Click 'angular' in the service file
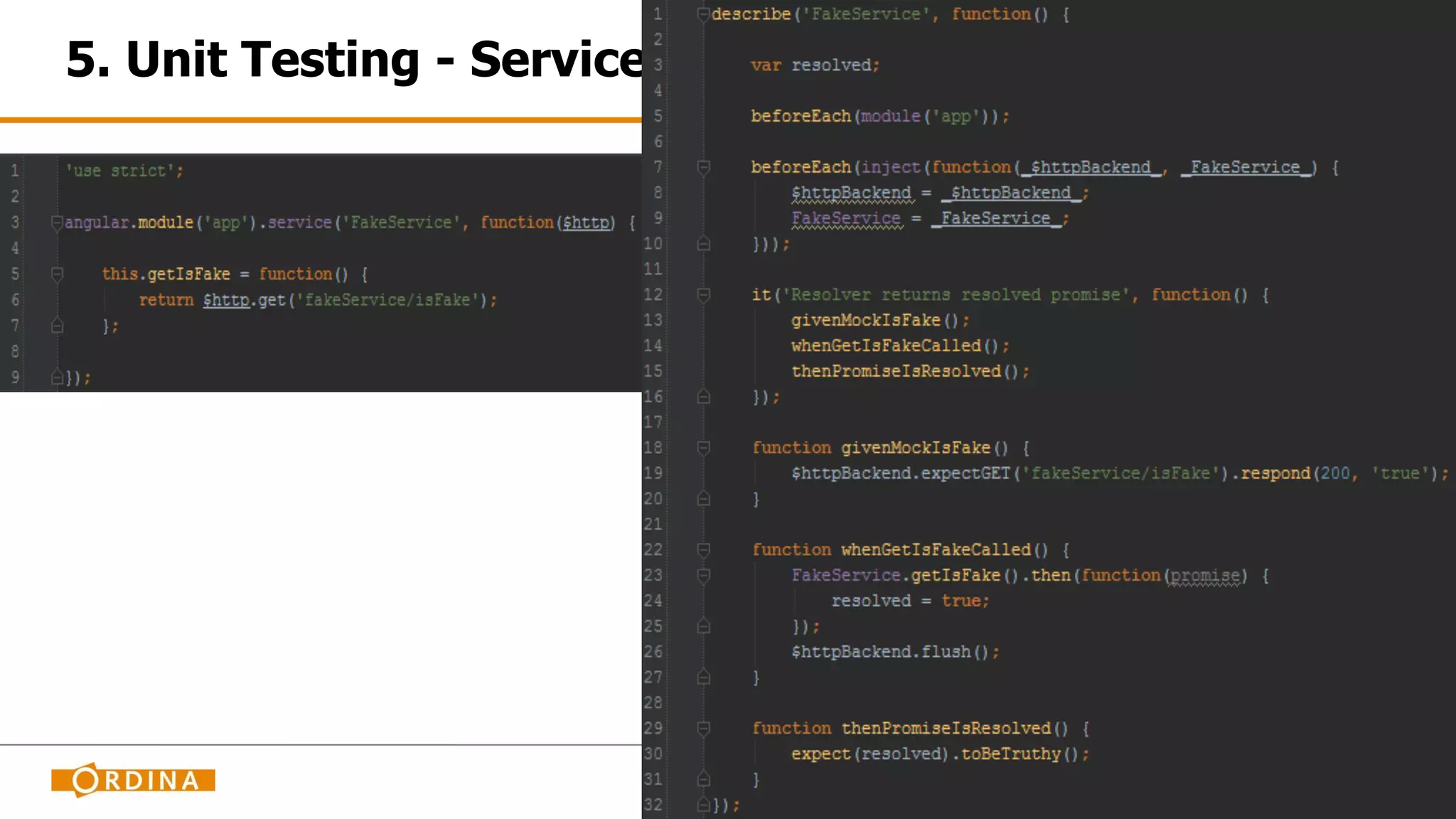This screenshot has width=1456, height=819. (x=97, y=223)
